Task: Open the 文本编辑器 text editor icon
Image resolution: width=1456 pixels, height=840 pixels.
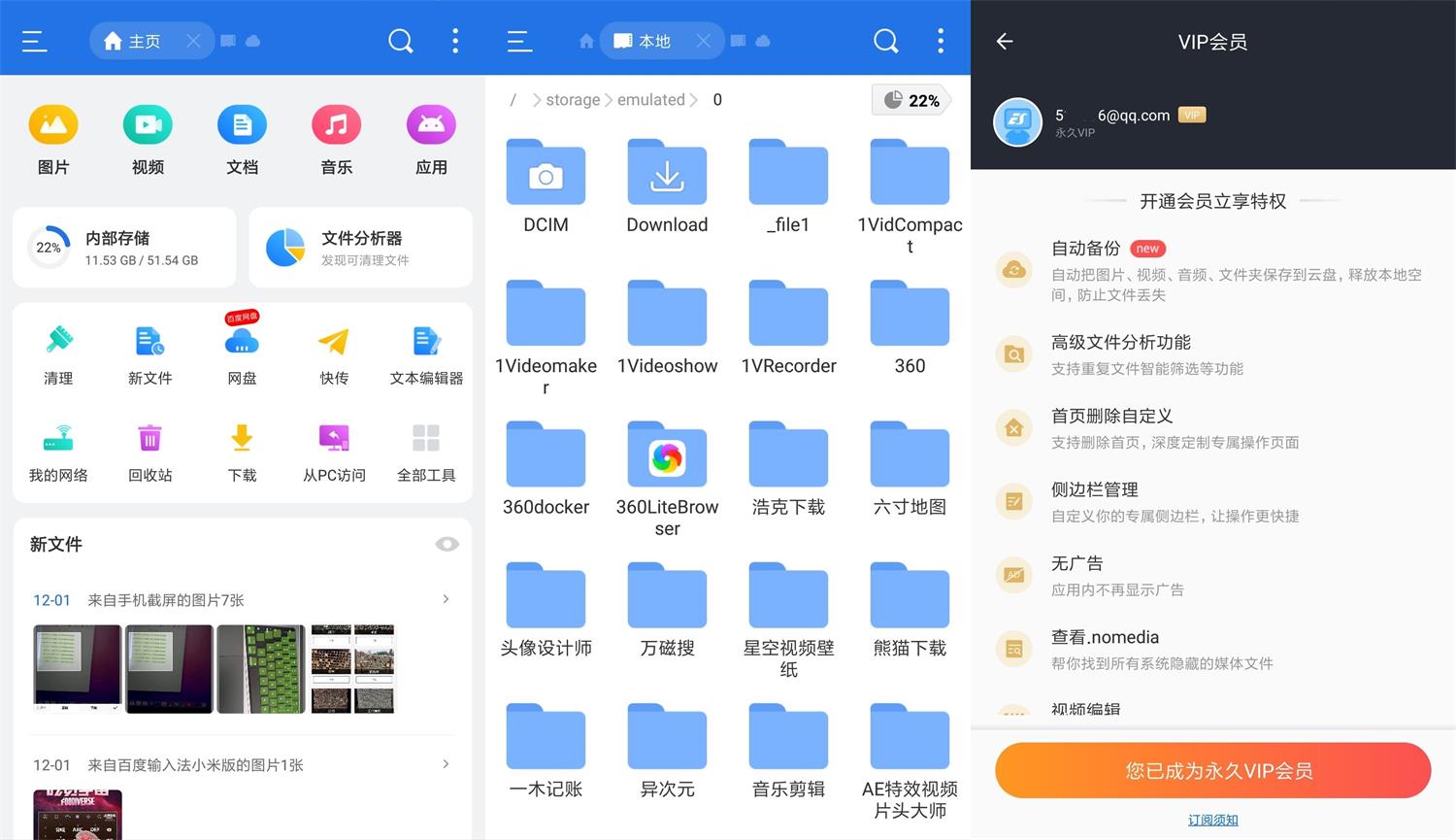Action: point(426,341)
